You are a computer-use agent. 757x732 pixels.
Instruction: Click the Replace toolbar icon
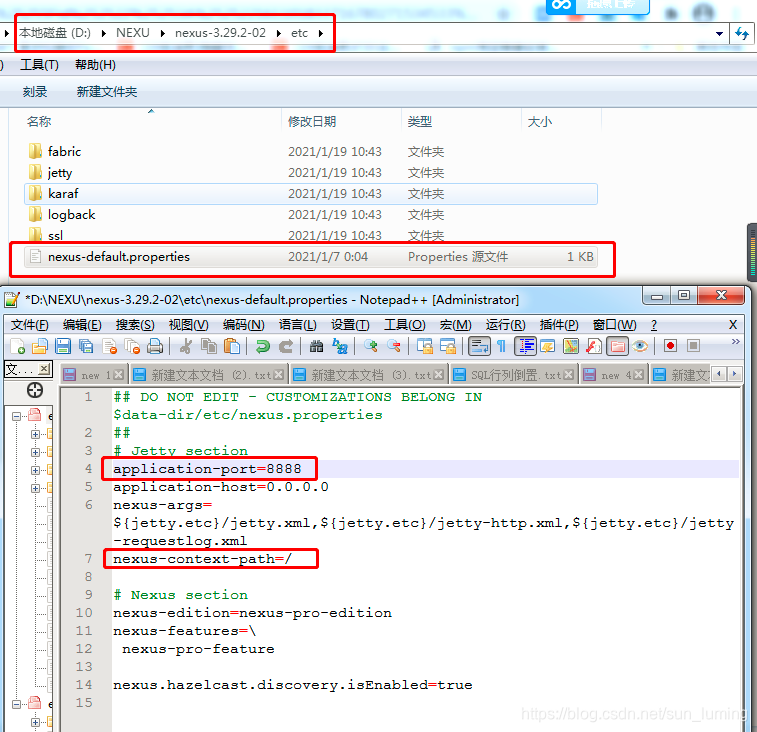tap(340, 346)
